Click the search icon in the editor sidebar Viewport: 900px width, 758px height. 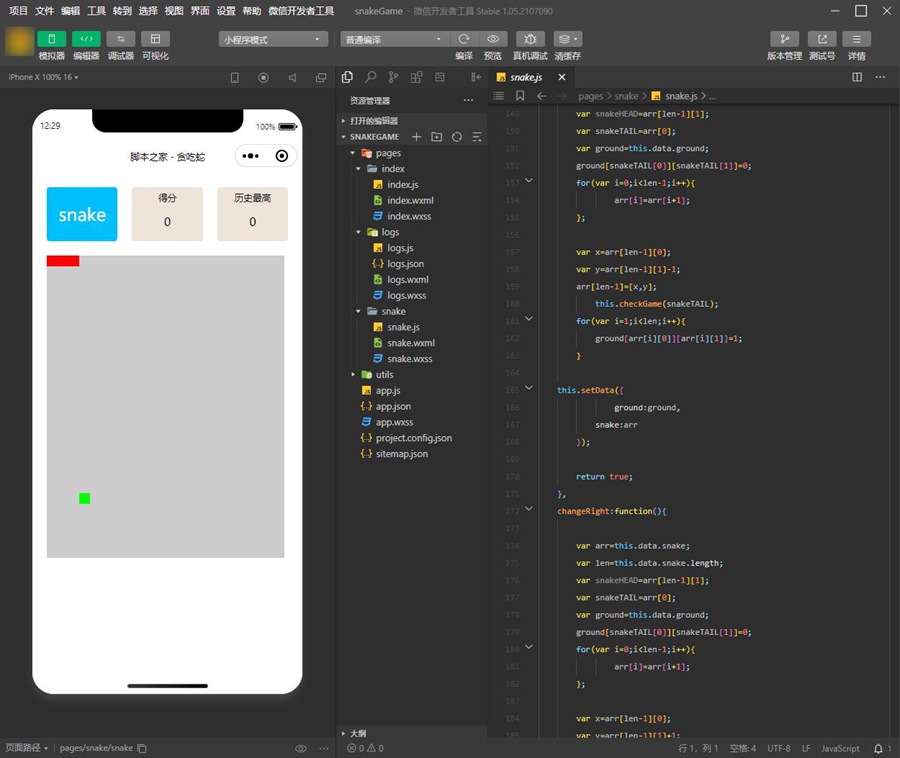pos(370,77)
